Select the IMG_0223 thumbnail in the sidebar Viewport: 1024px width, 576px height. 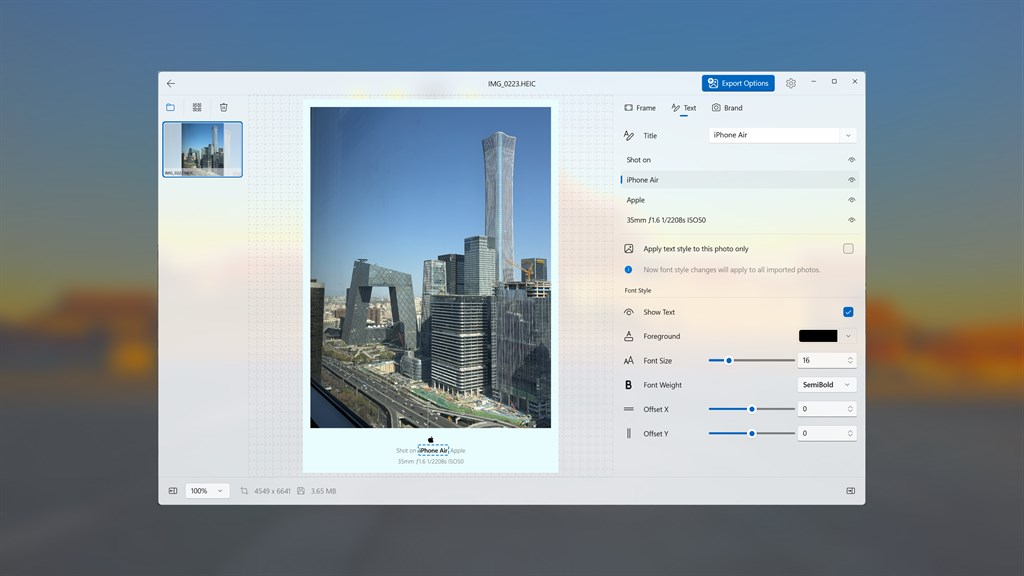pyautogui.click(x=202, y=149)
